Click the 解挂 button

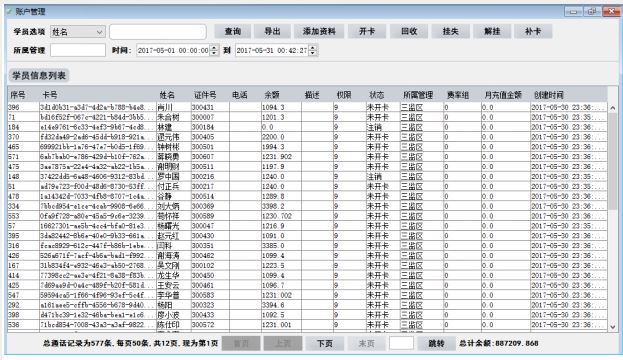[492, 31]
